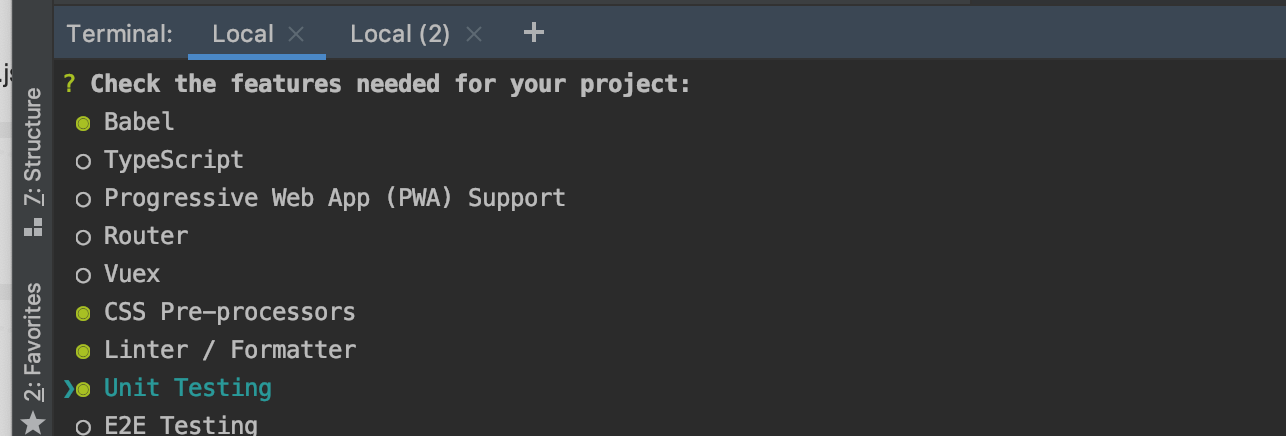Click the Terminal panel title label
This screenshot has width=1286, height=436.
(120, 34)
